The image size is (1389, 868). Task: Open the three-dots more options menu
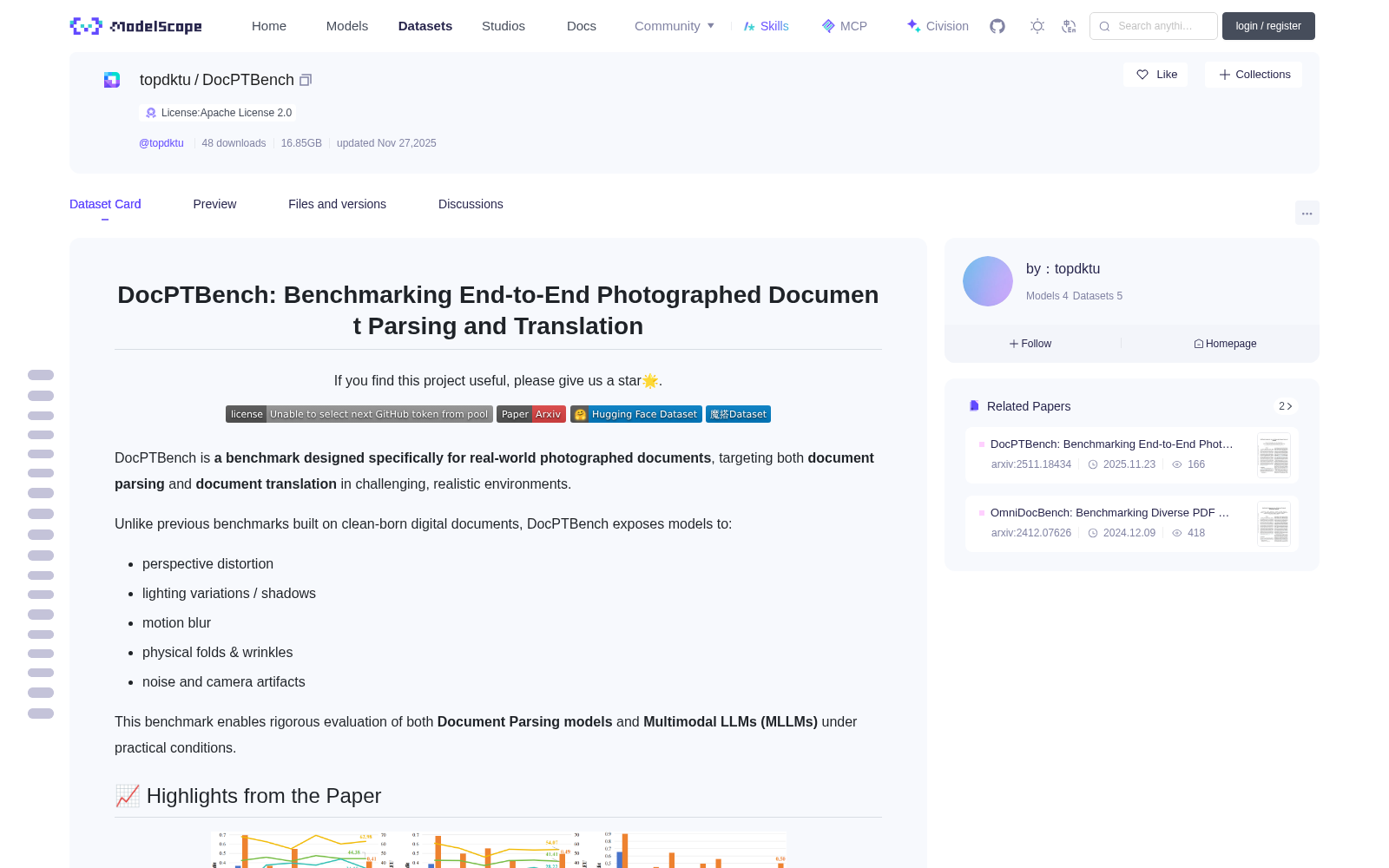point(1307,213)
